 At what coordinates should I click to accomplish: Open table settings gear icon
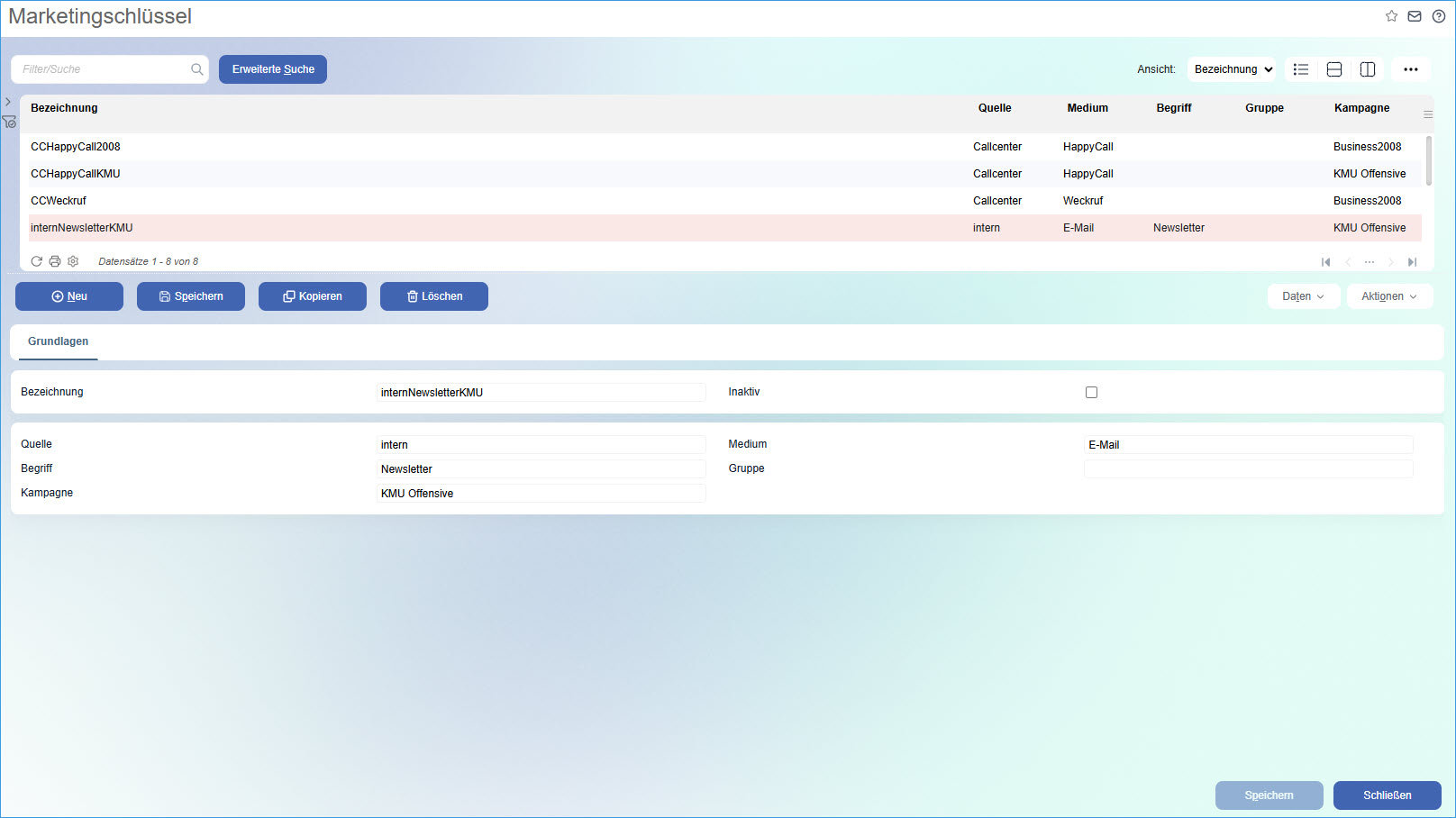coord(73,261)
